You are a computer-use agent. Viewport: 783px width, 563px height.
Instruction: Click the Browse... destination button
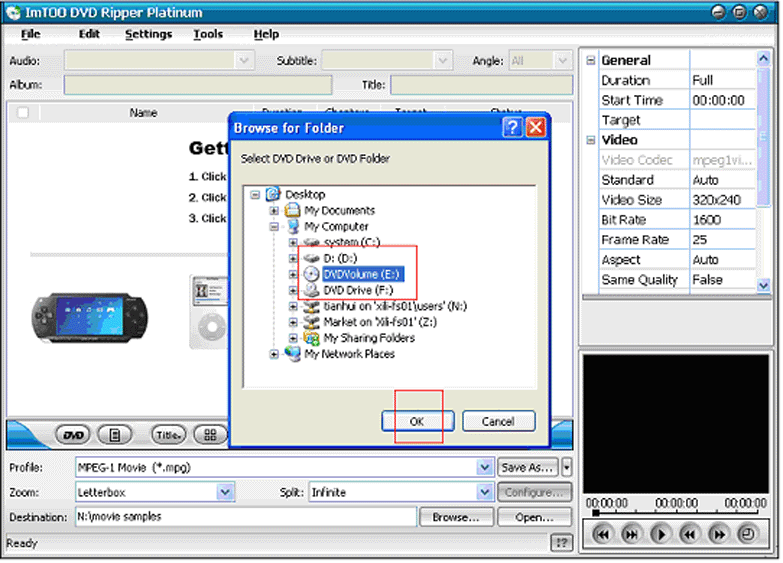[457, 519]
